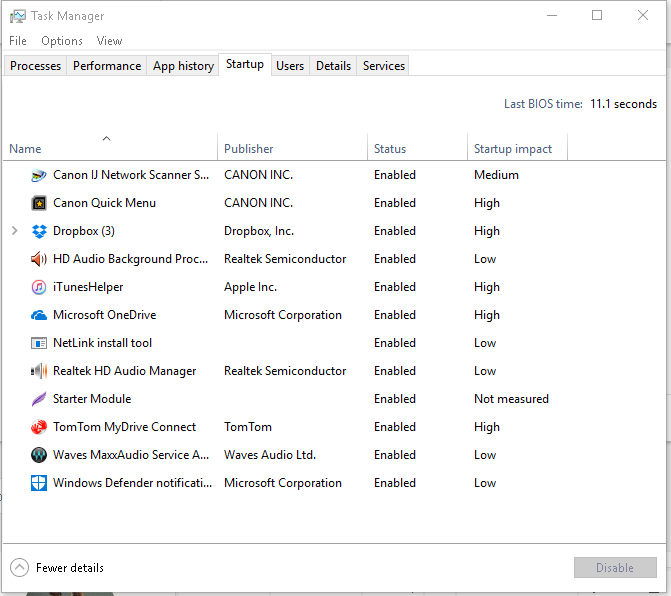Collapse view with Fewer details chevron
The height and width of the screenshot is (596, 671).
pyautogui.click(x=19, y=568)
